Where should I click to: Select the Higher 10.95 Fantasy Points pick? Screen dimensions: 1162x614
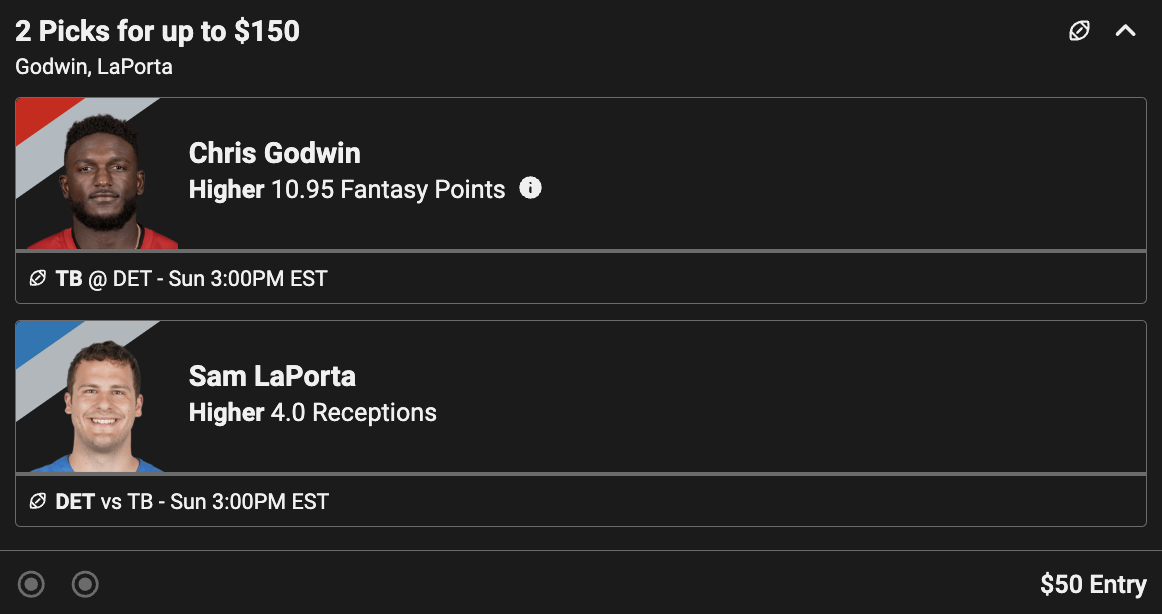347,190
